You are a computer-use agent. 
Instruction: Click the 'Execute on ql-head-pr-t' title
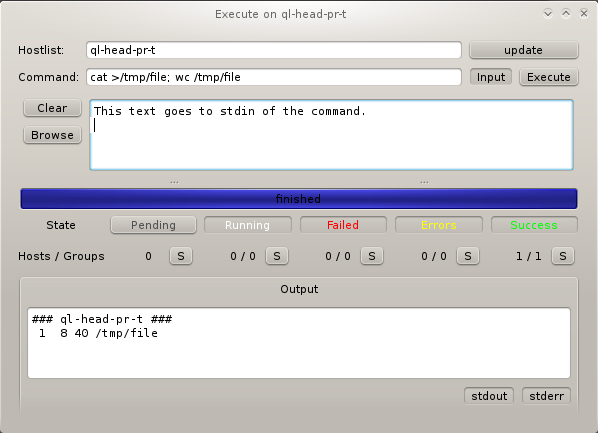(281, 14)
